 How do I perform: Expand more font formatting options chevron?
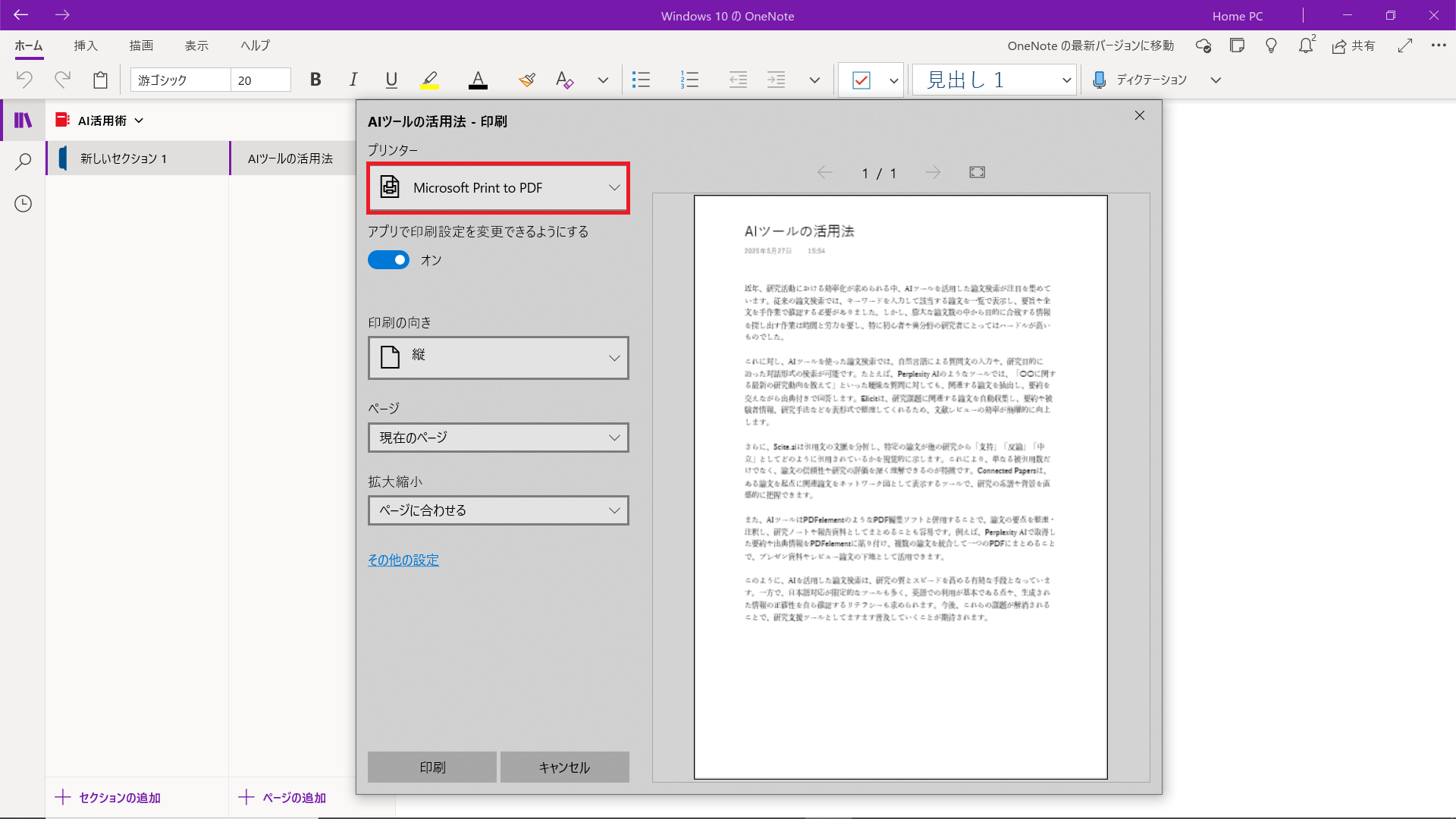coord(603,80)
